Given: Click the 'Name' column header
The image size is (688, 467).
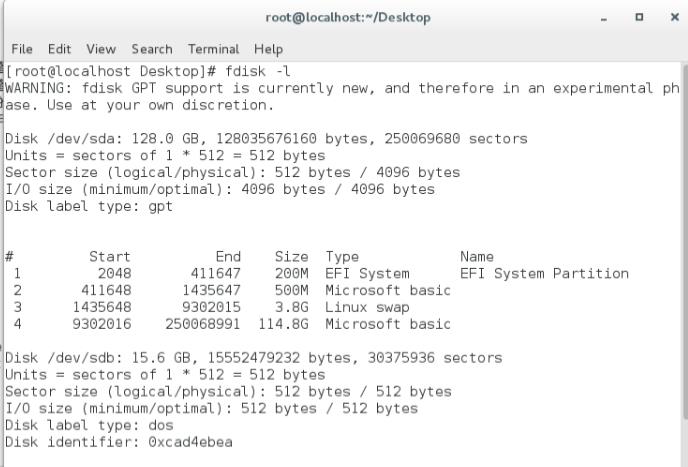Looking at the screenshot, I should tap(477, 256).
